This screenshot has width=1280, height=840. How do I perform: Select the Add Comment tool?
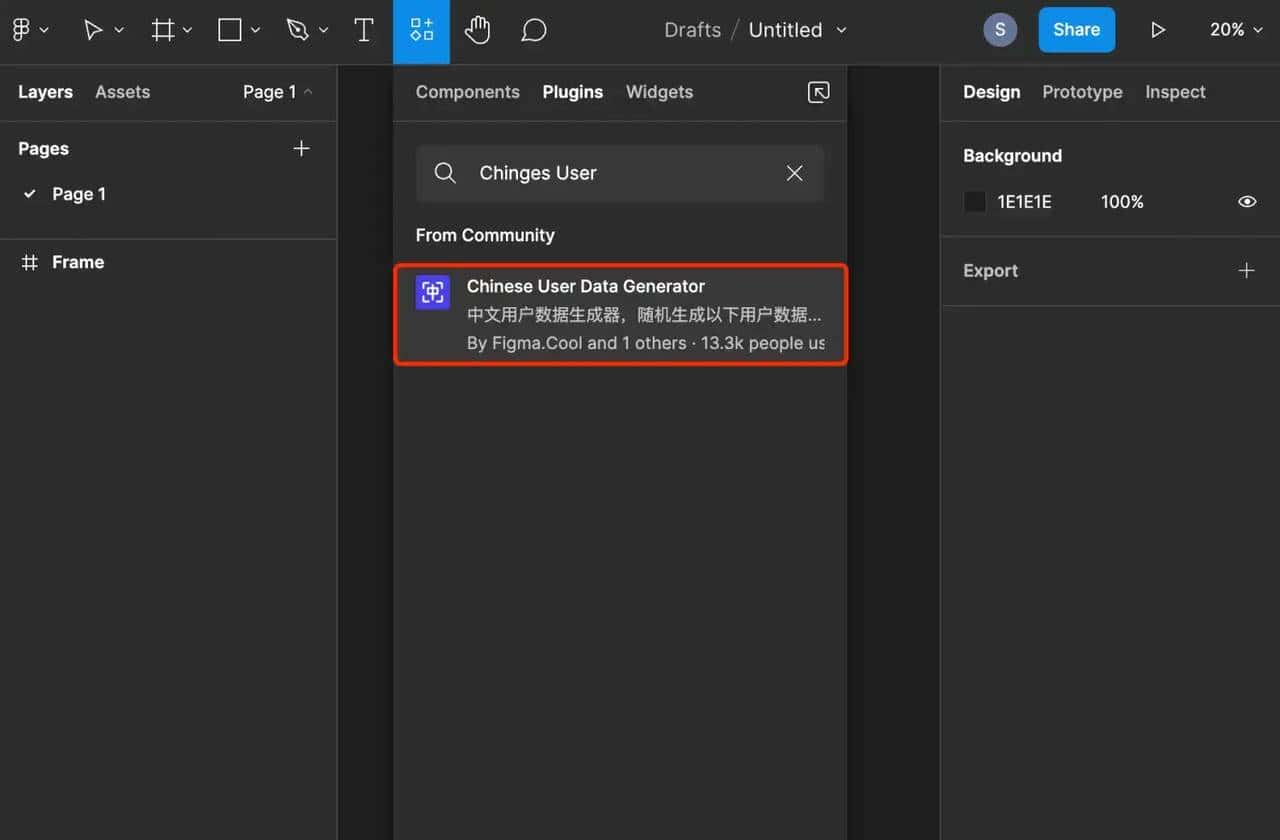coord(534,30)
